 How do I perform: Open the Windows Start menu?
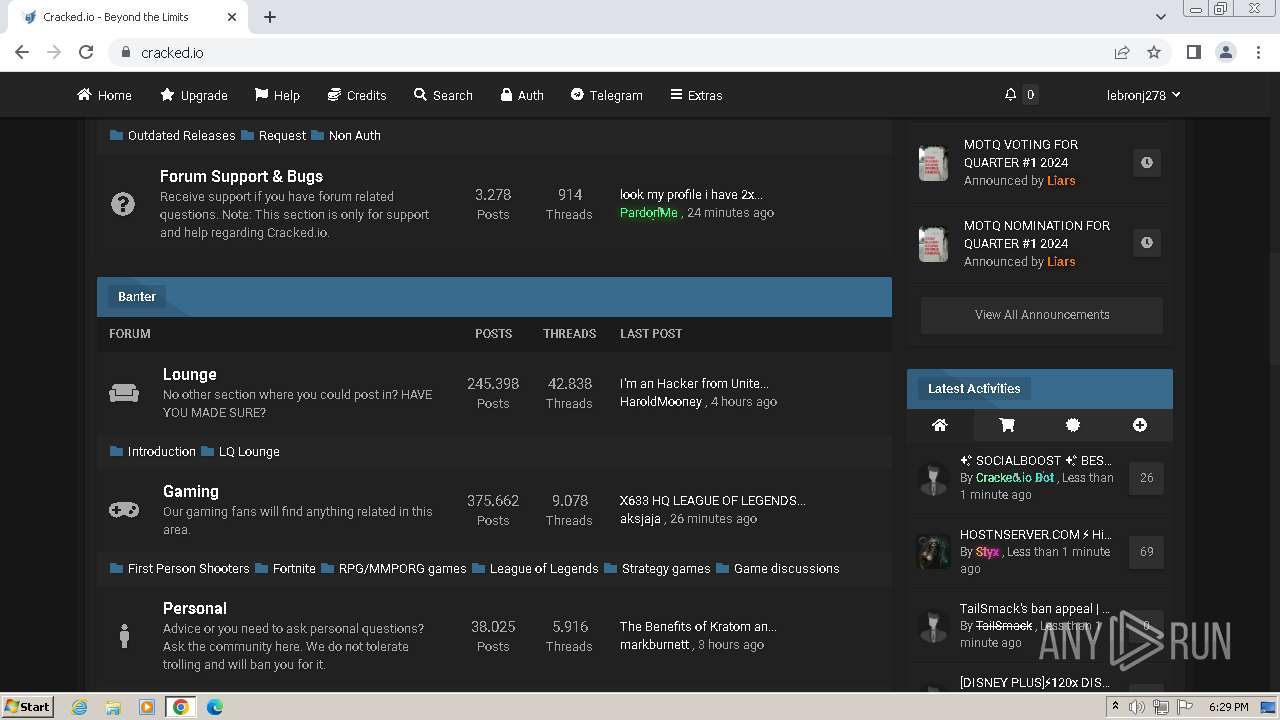pos(27,706)
